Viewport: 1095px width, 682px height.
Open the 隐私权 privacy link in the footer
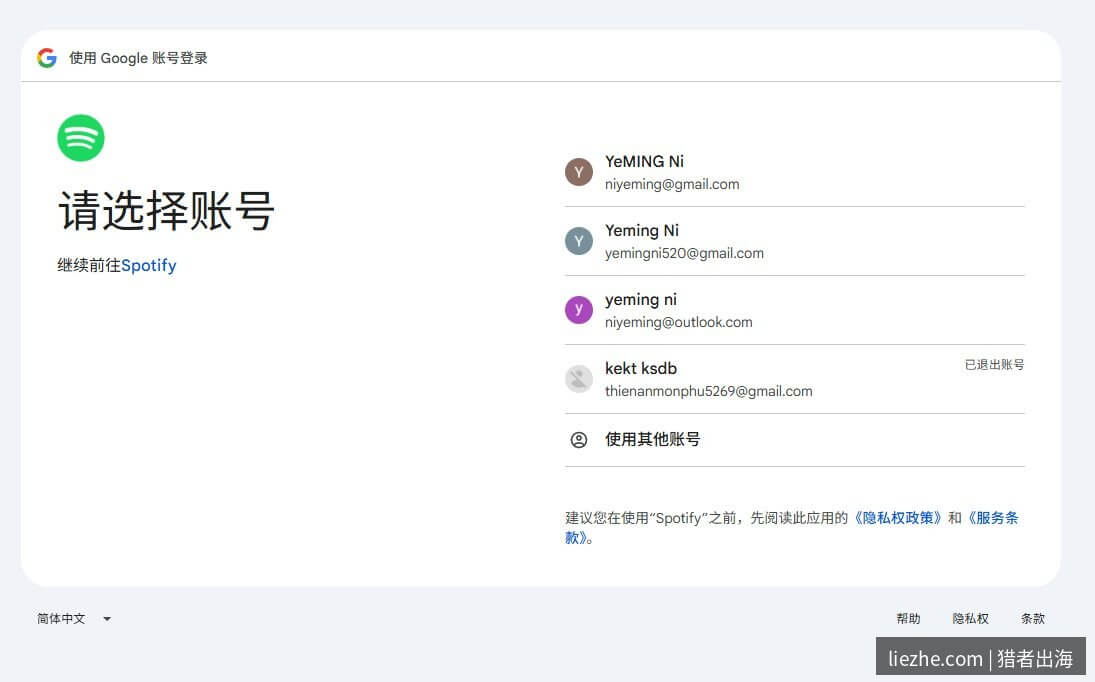click(x=971, y=618)
